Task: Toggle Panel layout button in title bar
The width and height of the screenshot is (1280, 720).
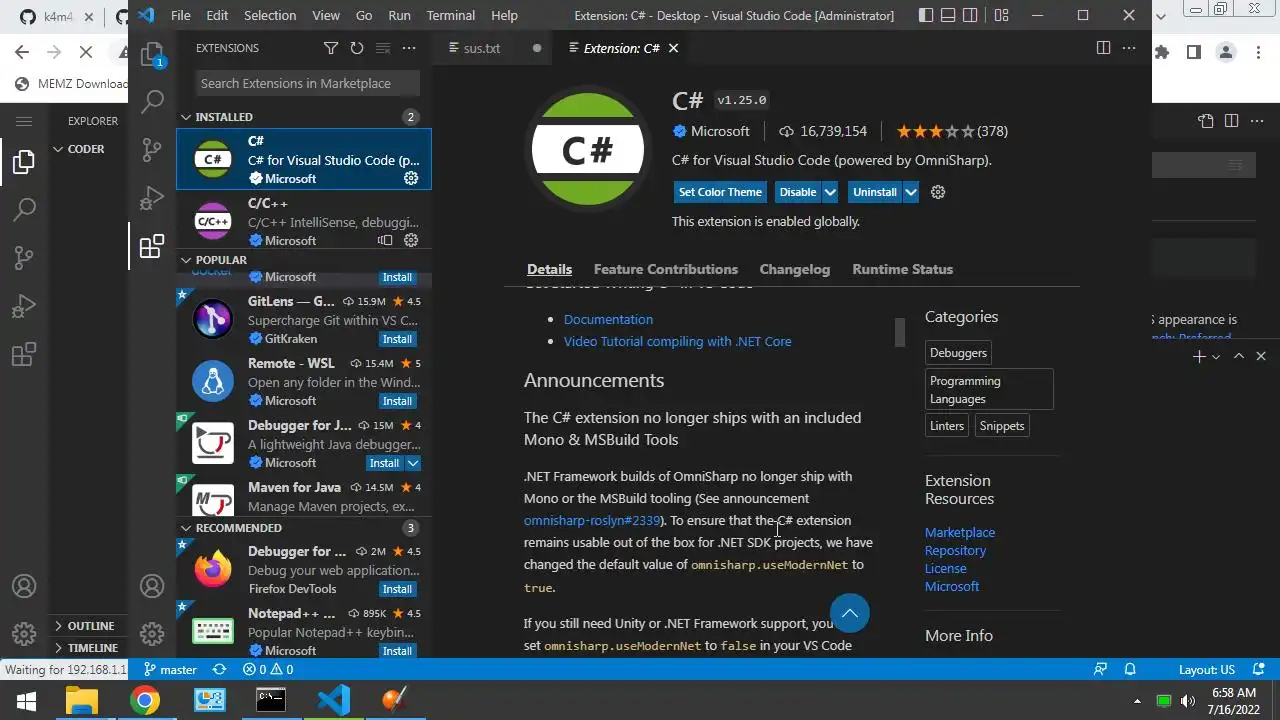Action: pyautogui.click(x=948, y=15)
